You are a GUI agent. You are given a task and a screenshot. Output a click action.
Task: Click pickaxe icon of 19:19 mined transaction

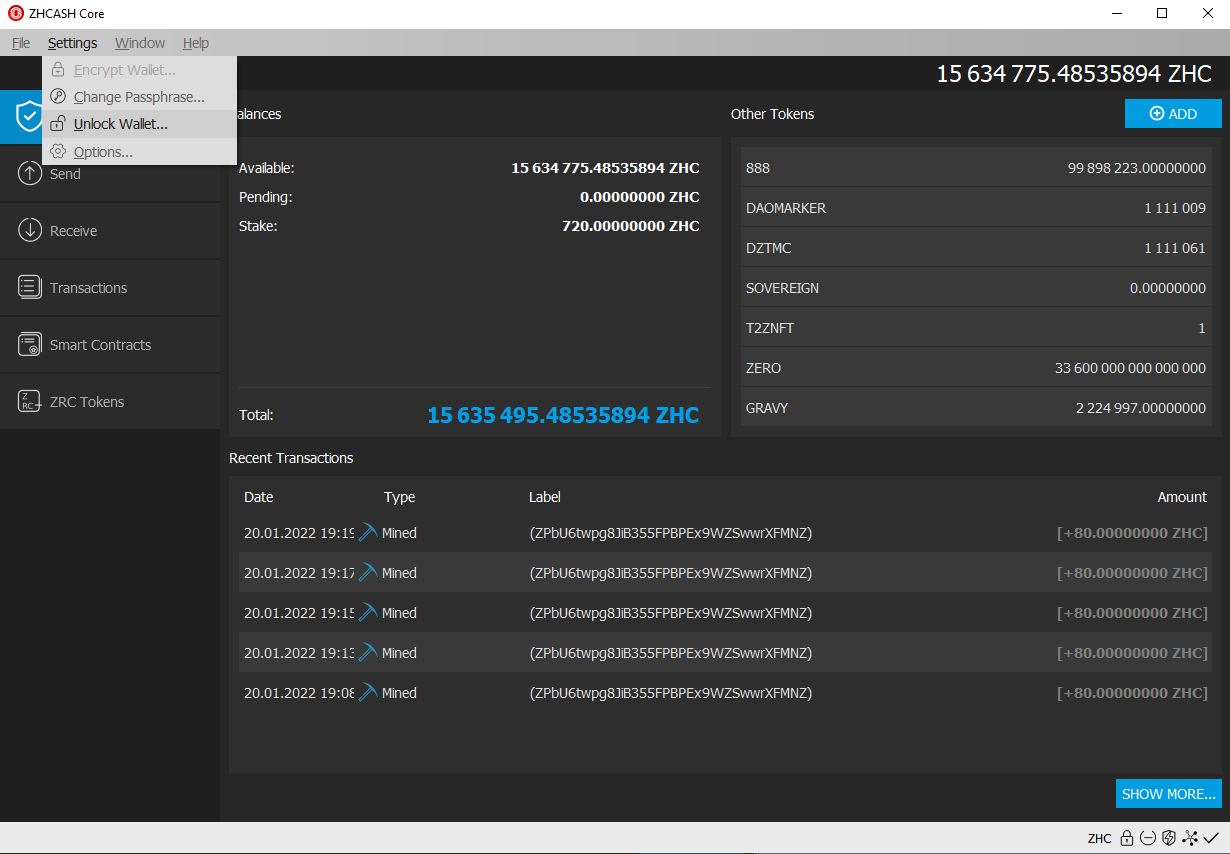pyautogui.click(x=367, y=533)
